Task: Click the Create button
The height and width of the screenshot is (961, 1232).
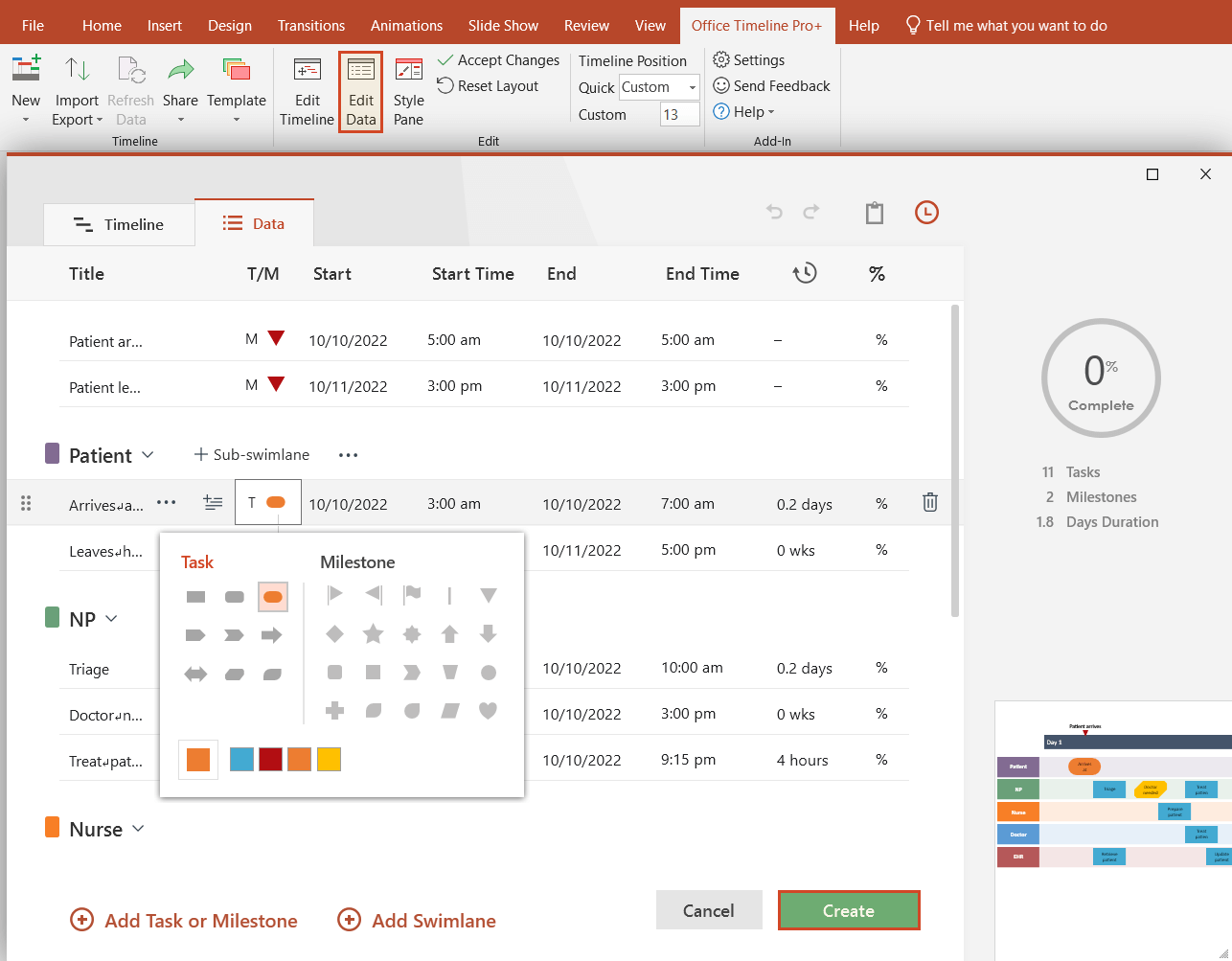Action: click(x=848, y=909)
